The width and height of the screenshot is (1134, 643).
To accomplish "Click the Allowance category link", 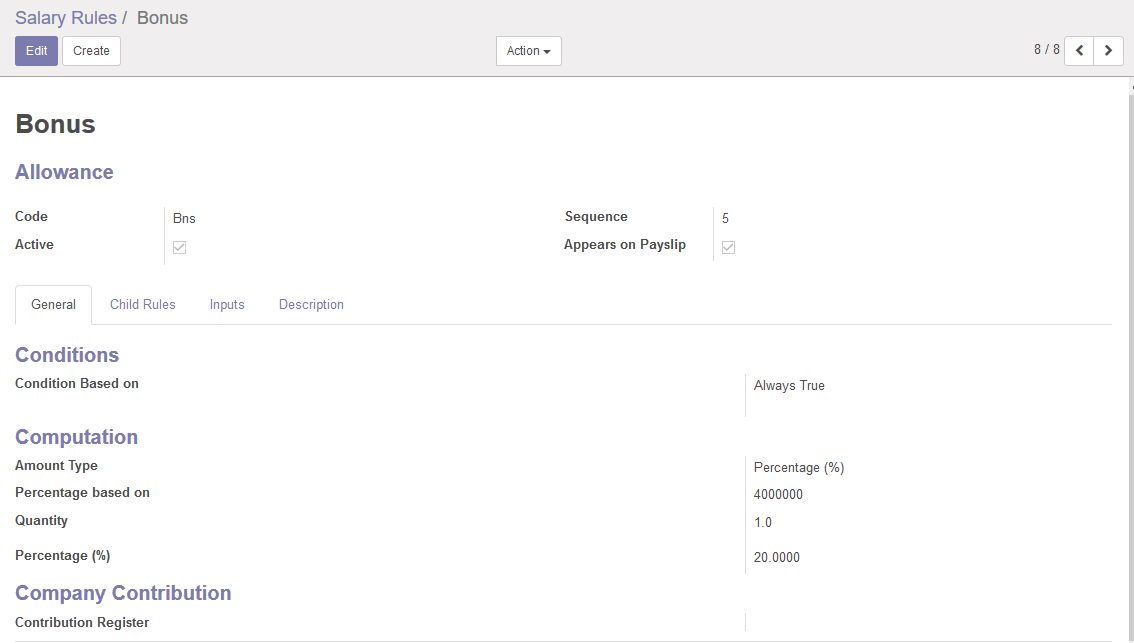I will pos(64,172).
